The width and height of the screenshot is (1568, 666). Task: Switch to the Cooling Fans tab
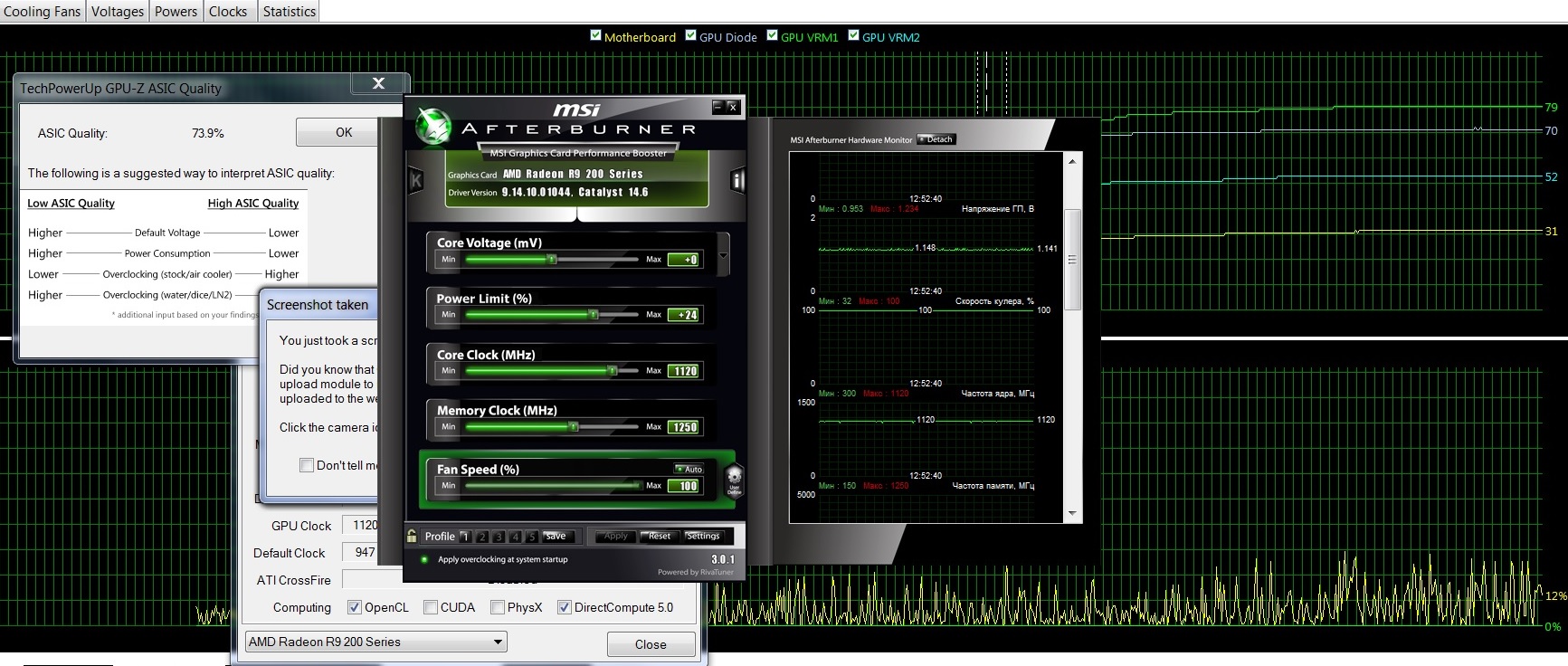[43, 11]
